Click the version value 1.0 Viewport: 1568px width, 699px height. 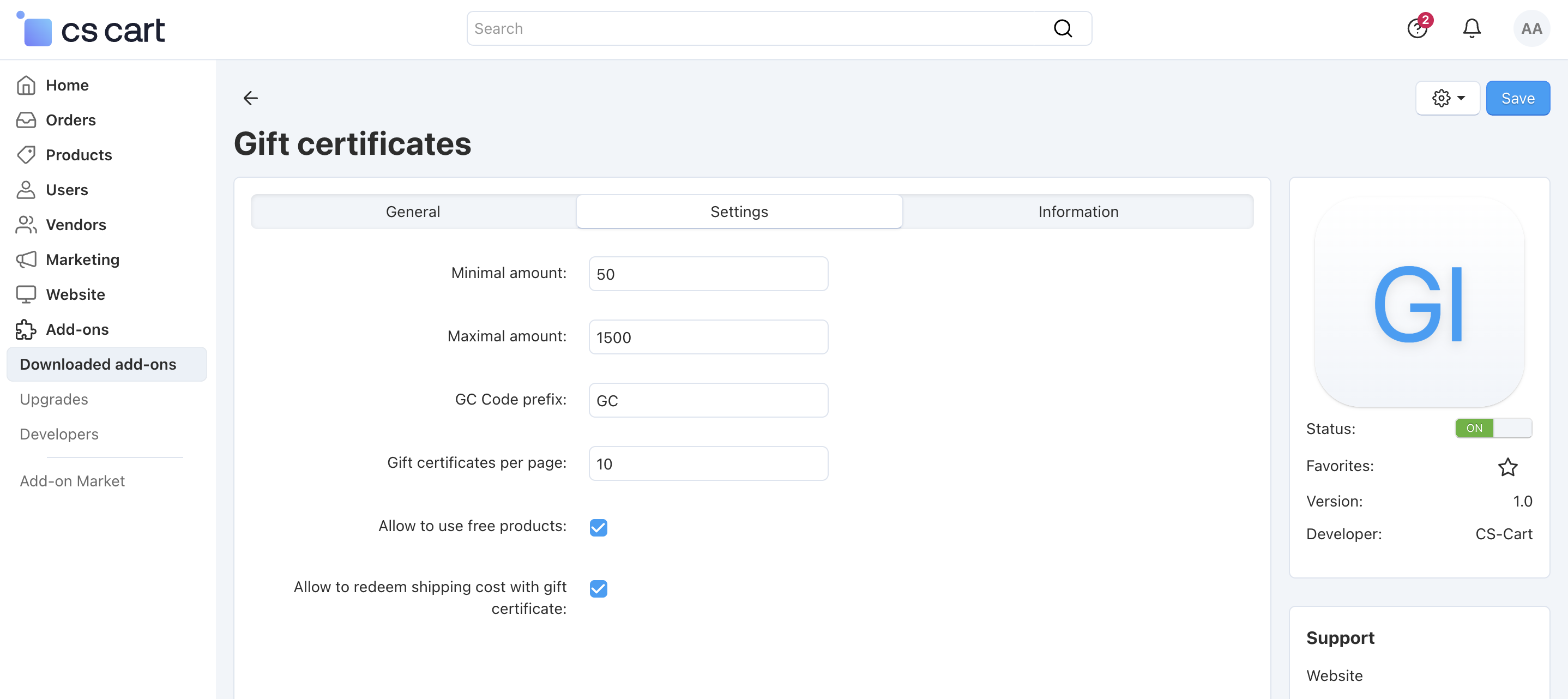coord(1522,501)
